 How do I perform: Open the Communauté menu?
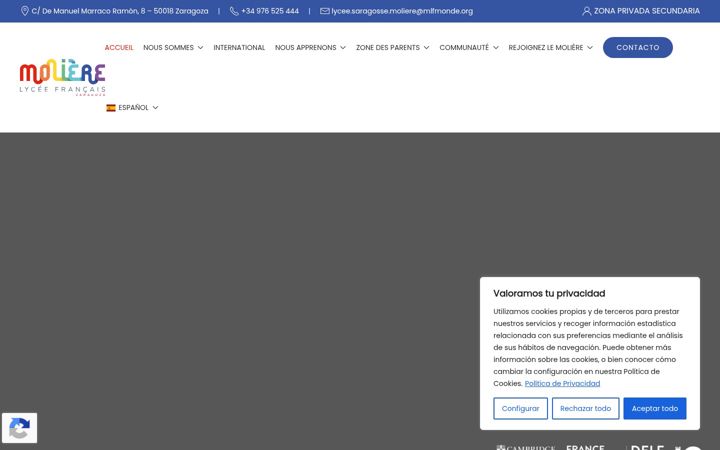point(464,47)
